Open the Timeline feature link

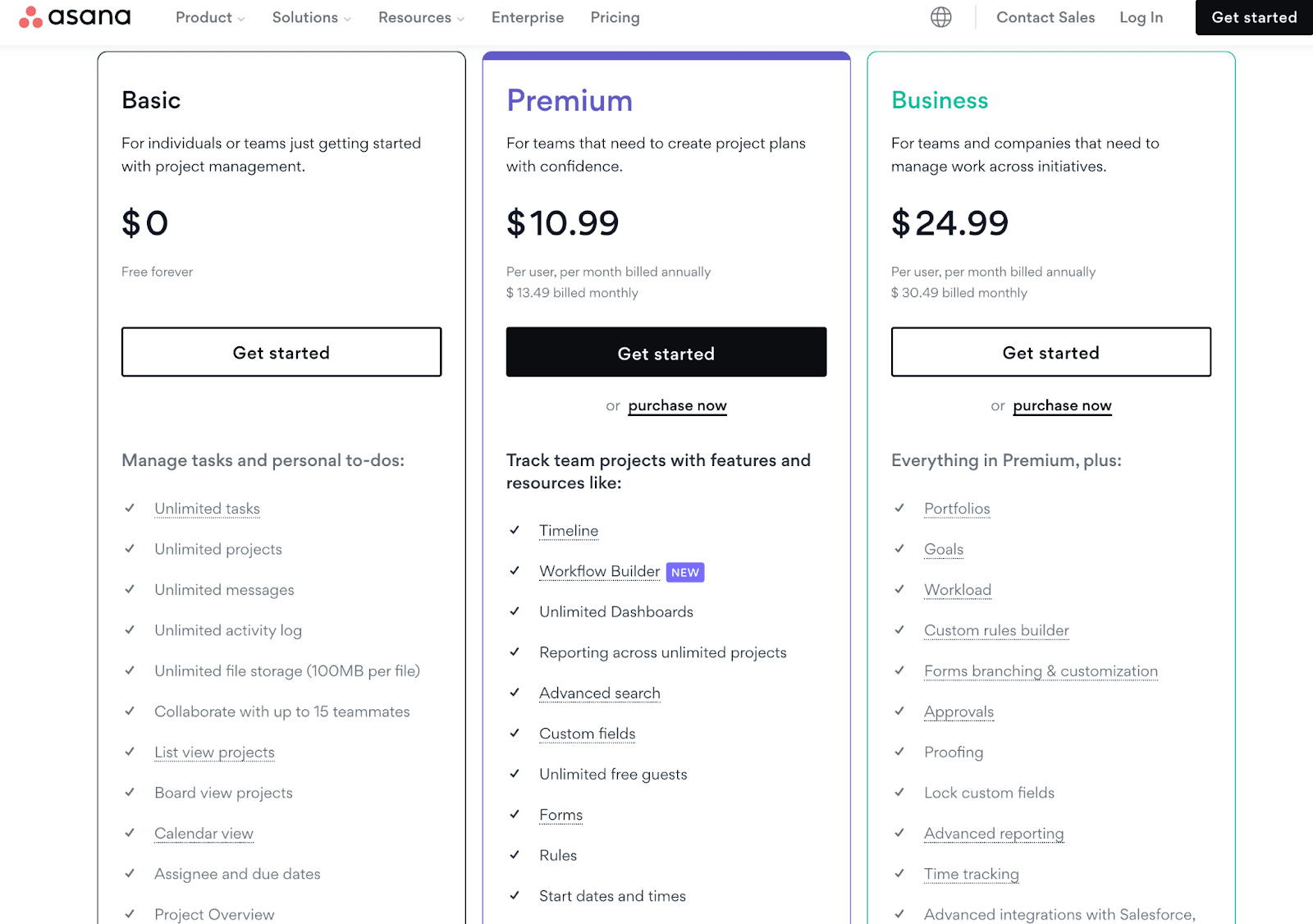[x=569, y=531]
